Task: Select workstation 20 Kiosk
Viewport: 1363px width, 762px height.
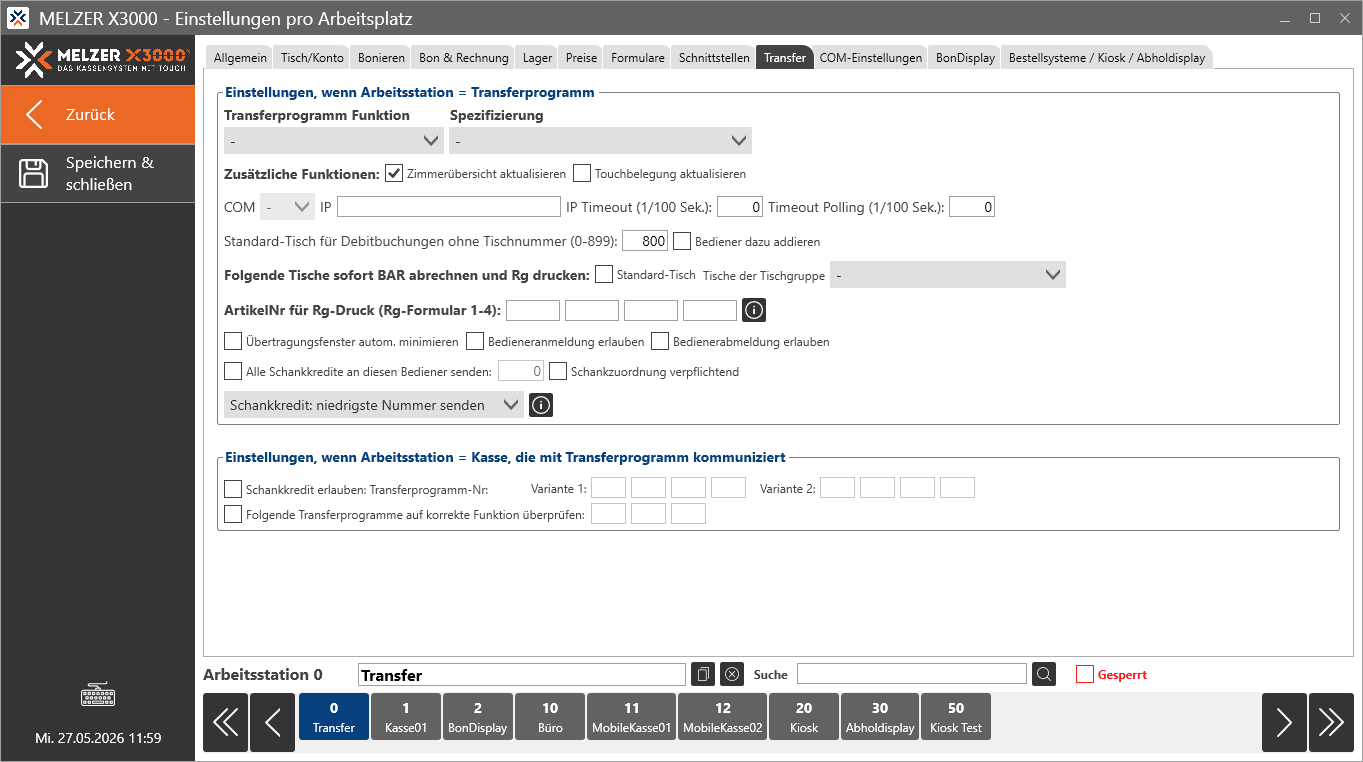Action: click(x=804, y=717)
